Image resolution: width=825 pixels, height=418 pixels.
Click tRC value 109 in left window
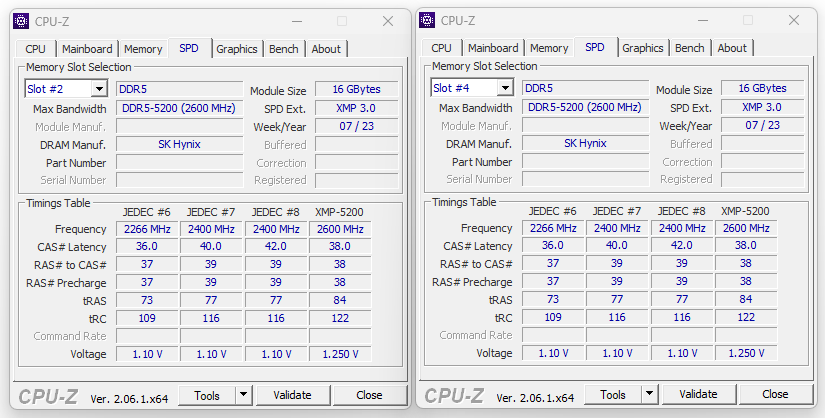click(x=147, y=319)
